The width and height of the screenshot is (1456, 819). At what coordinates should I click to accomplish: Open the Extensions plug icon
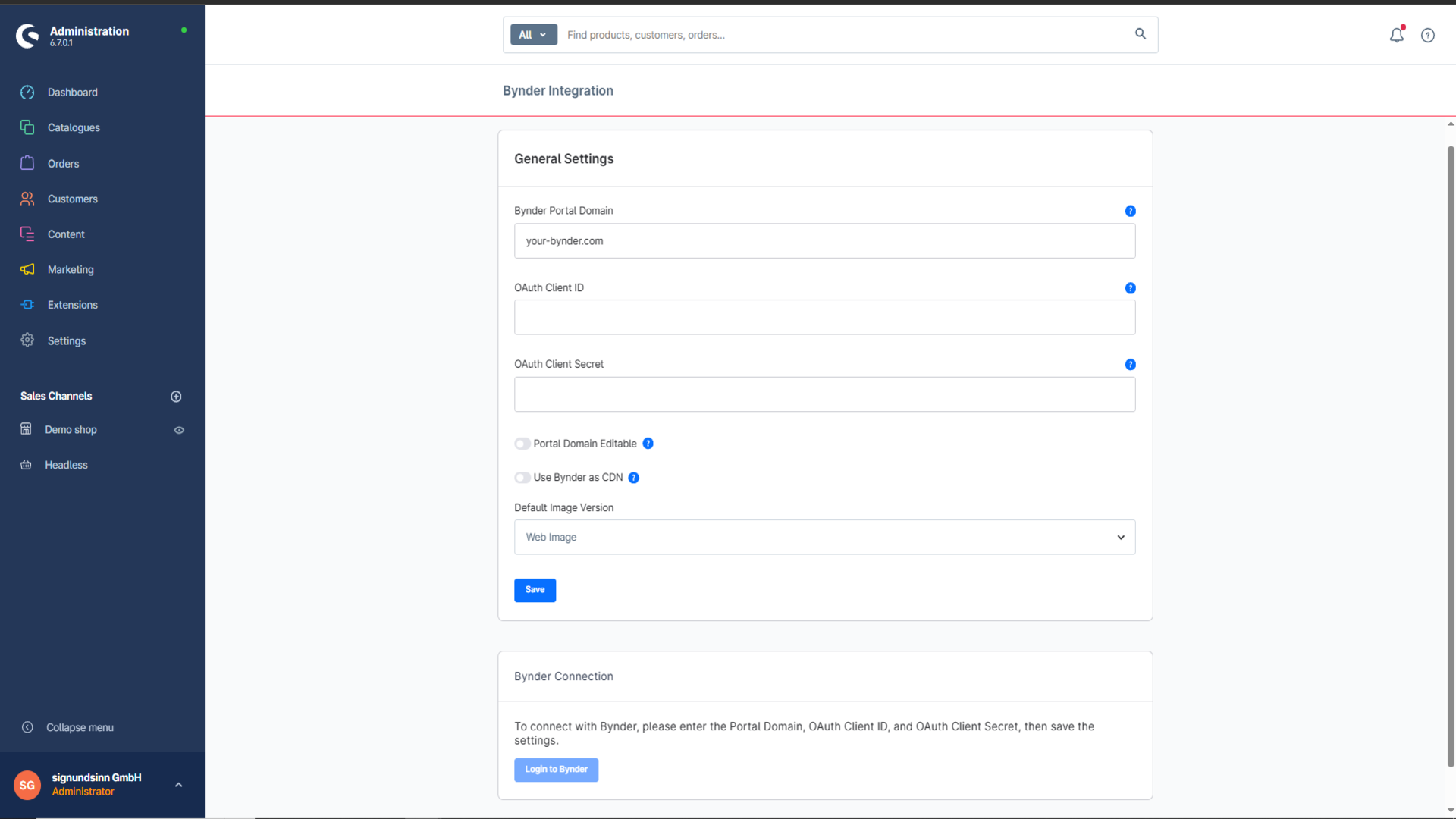click(x=27, y=305)
